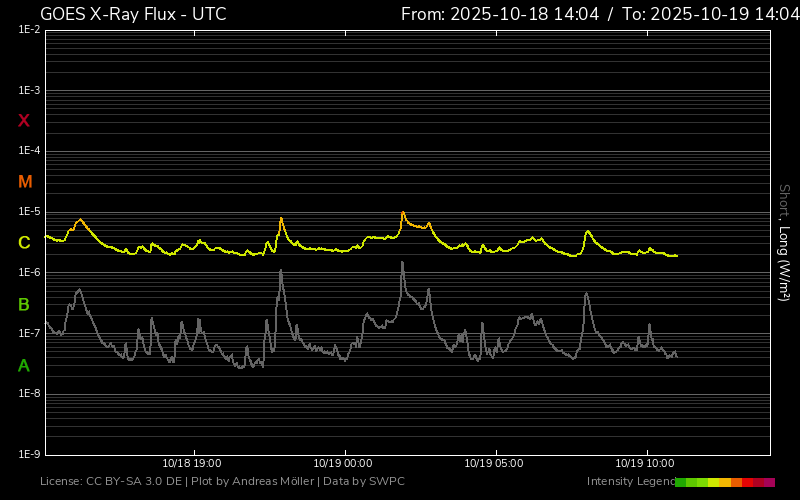Click the 10/18 19:00 time axis label

coord(192,464)
